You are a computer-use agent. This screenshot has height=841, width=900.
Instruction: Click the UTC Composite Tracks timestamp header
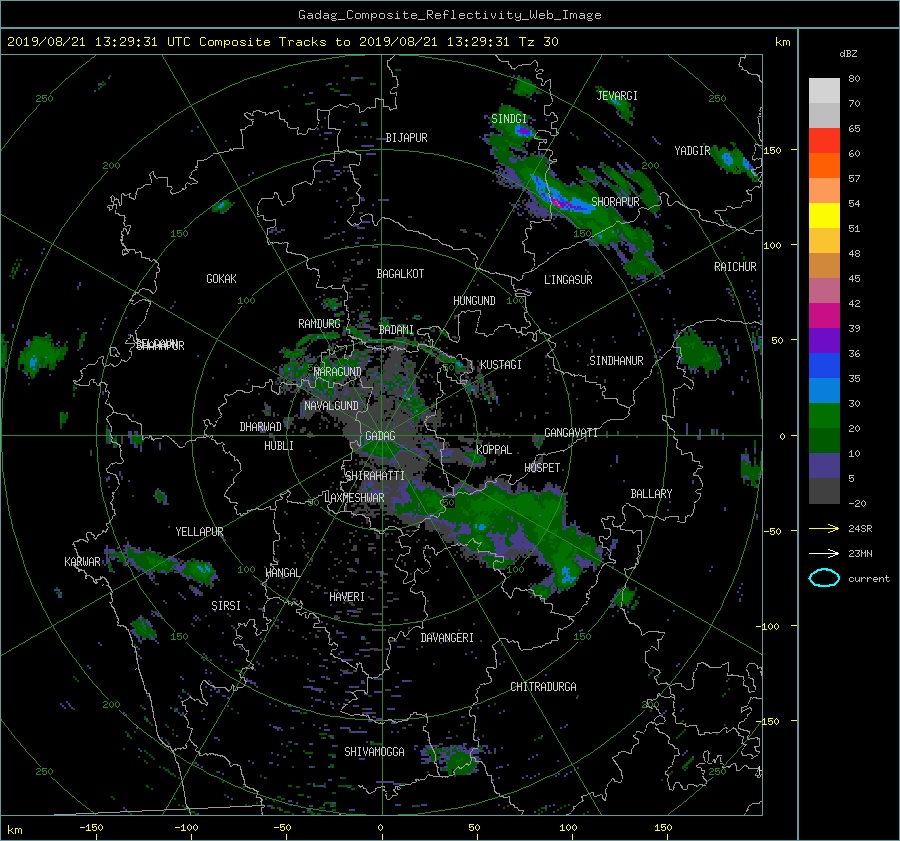[x=282, y=42]
